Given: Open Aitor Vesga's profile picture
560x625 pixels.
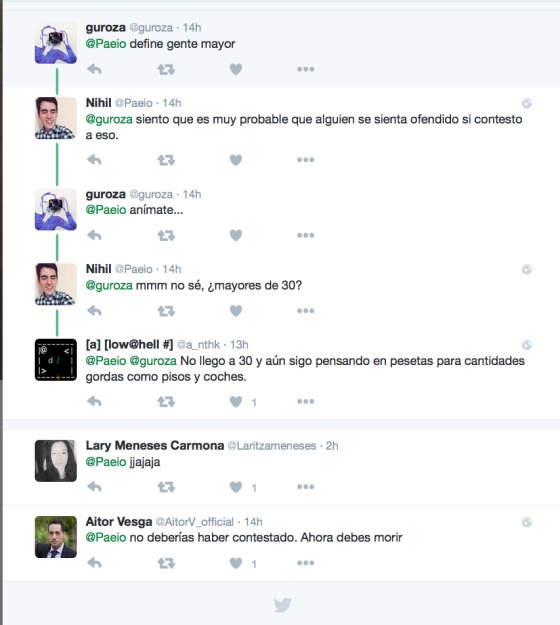Looking at the screenshot, I should click(56, 537).
